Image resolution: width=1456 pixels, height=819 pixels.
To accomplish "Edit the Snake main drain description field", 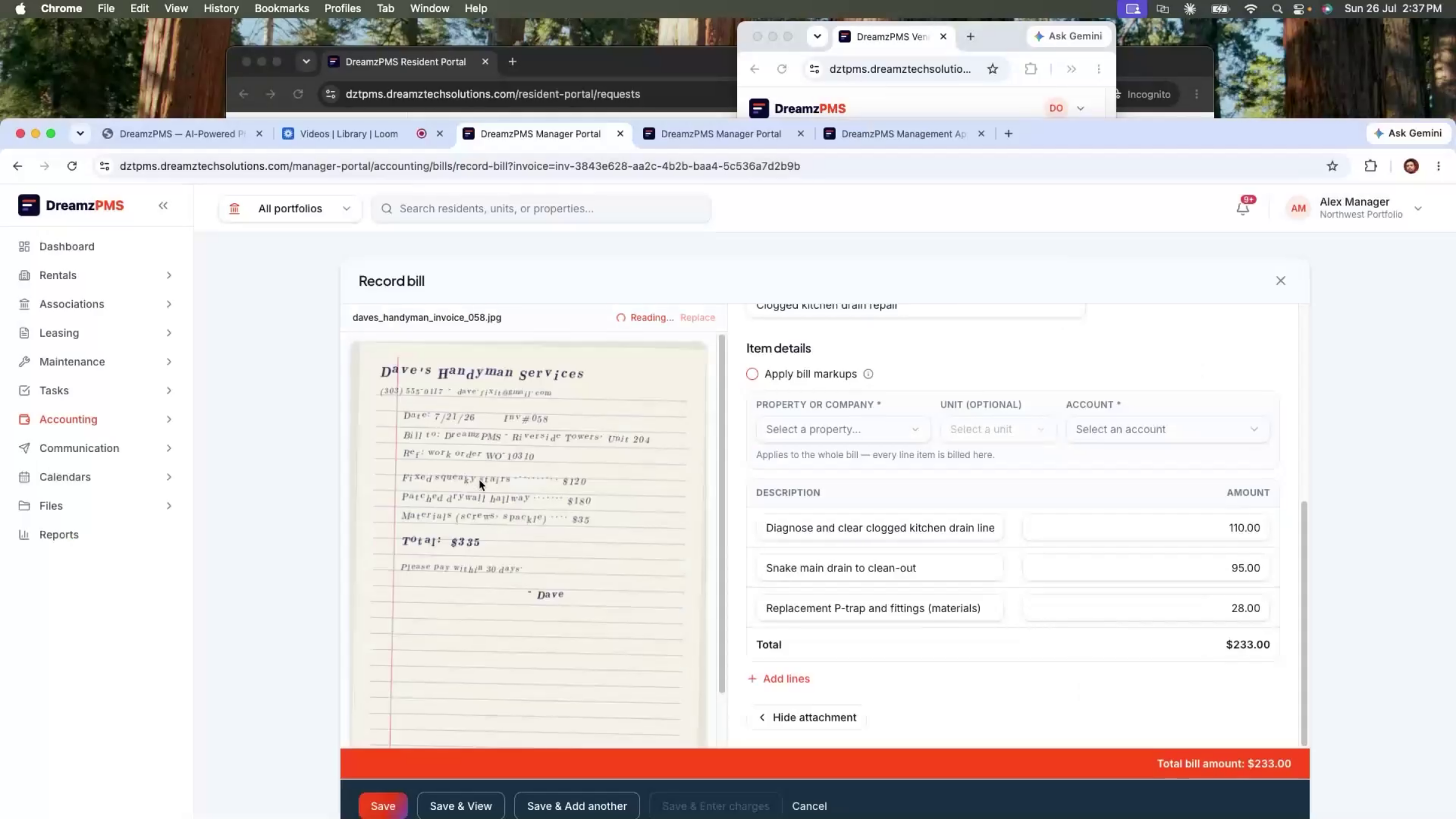I will tap(880, 568).
